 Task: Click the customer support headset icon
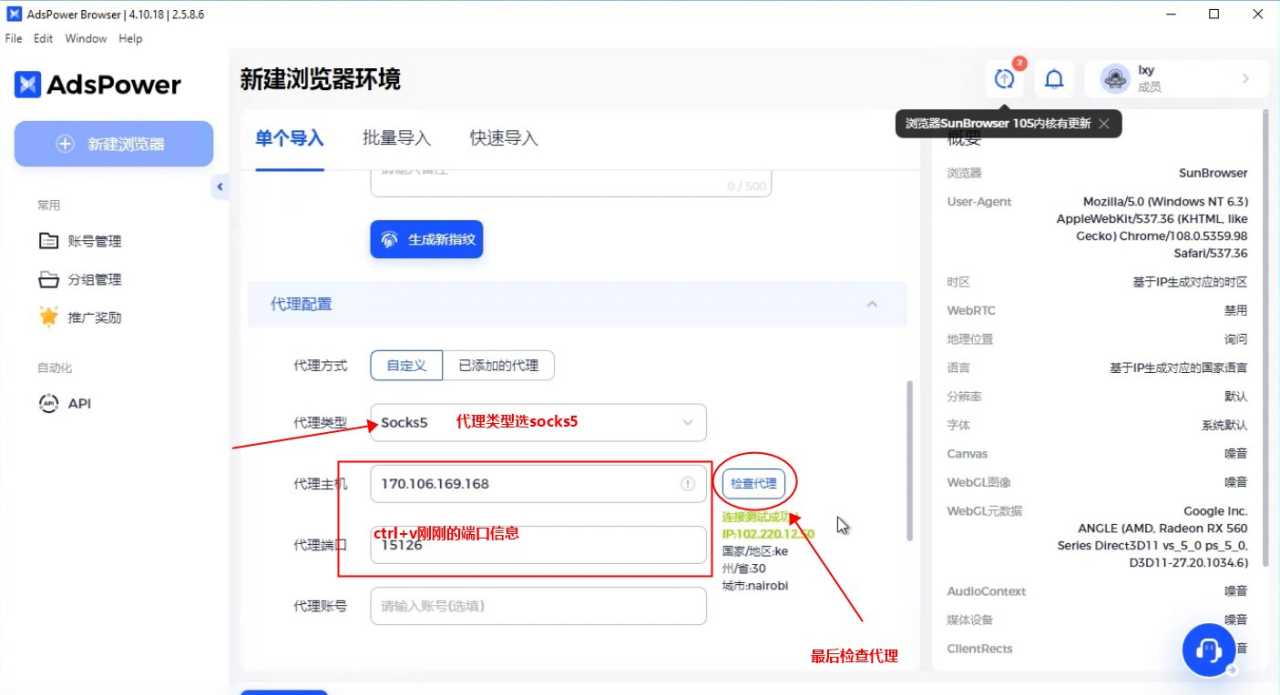pos(1208,650)
